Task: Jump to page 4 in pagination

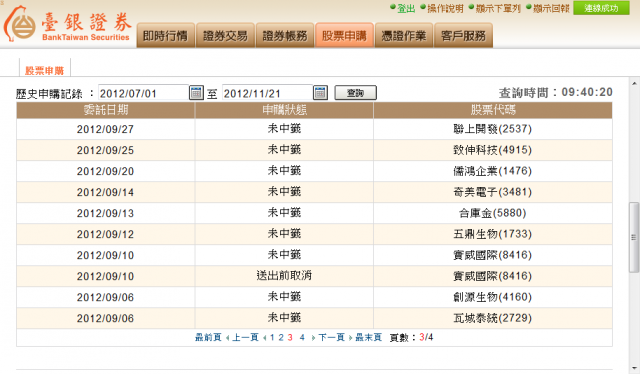Action: (302, 337)
